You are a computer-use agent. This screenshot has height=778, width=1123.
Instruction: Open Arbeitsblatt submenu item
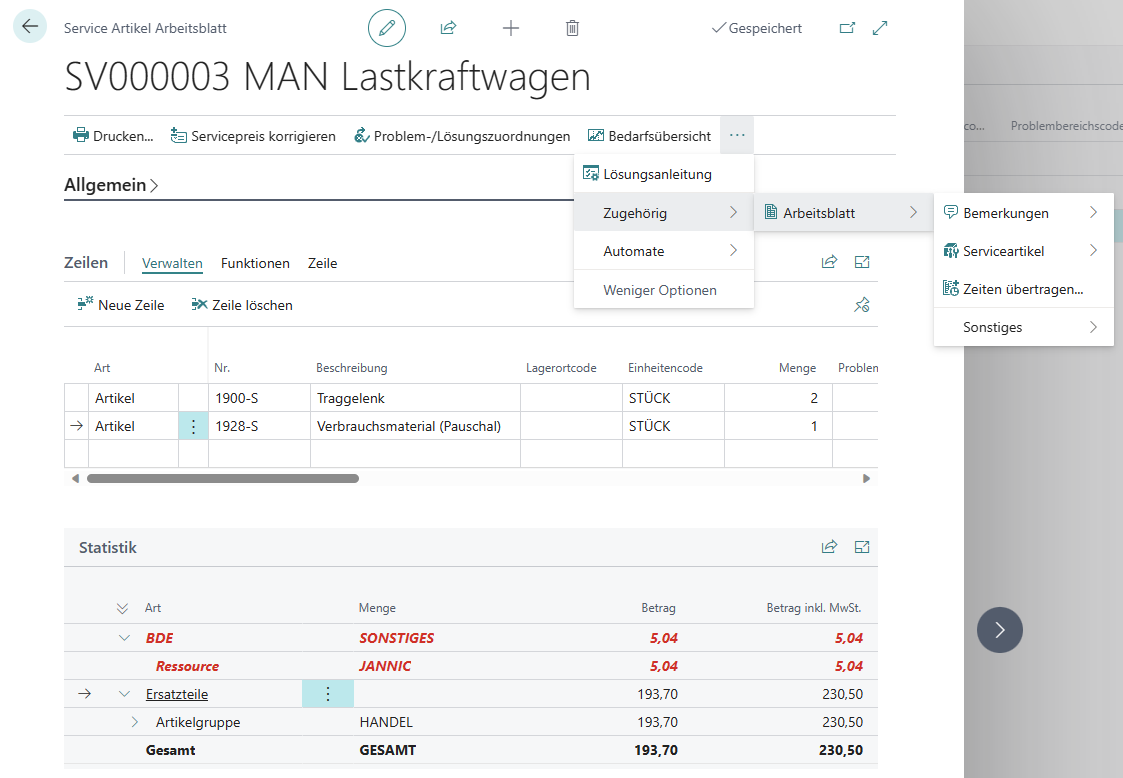[844, 213]
